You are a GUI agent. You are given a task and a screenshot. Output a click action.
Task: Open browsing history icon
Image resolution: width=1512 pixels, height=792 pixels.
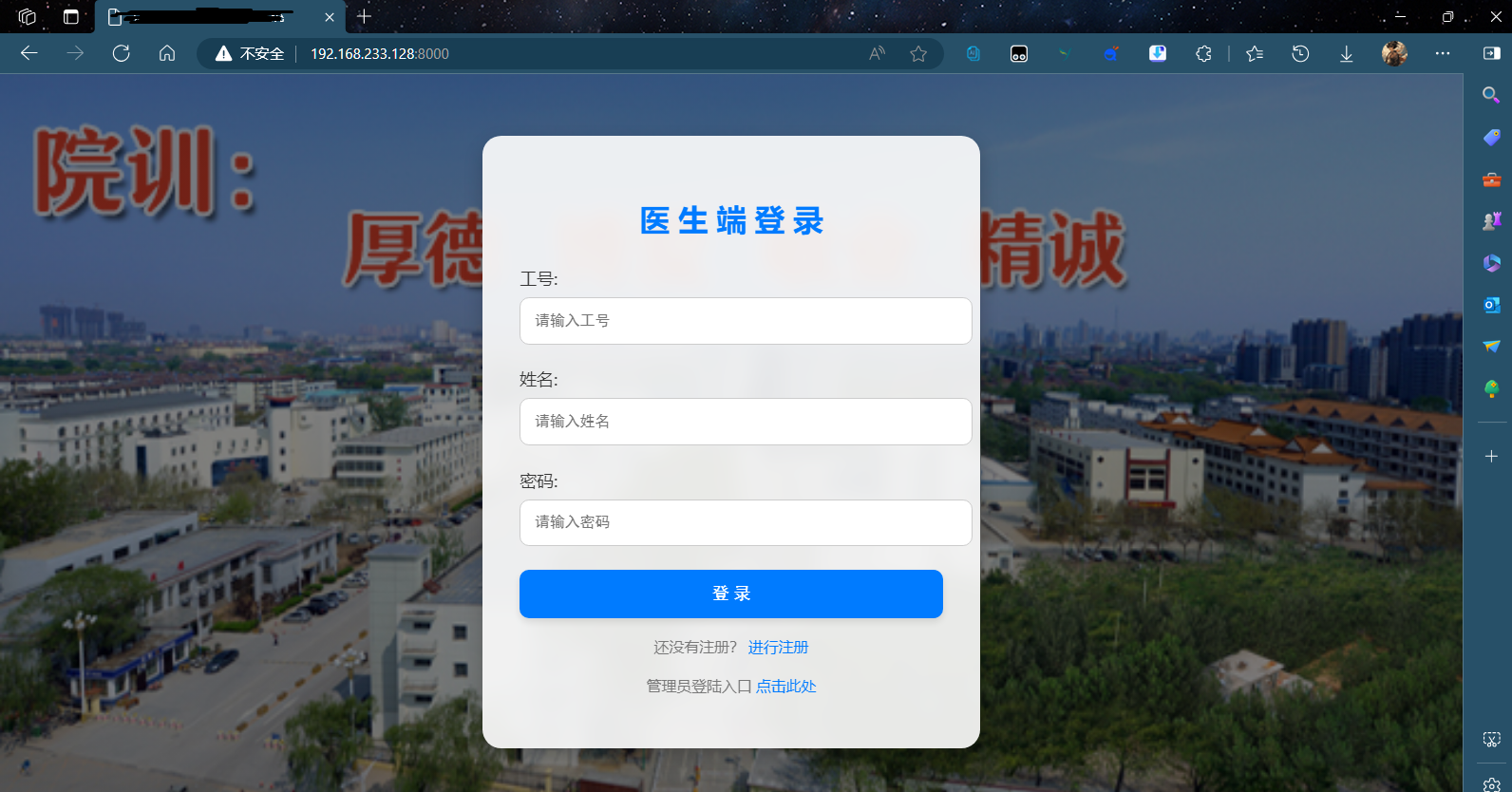1300,54
